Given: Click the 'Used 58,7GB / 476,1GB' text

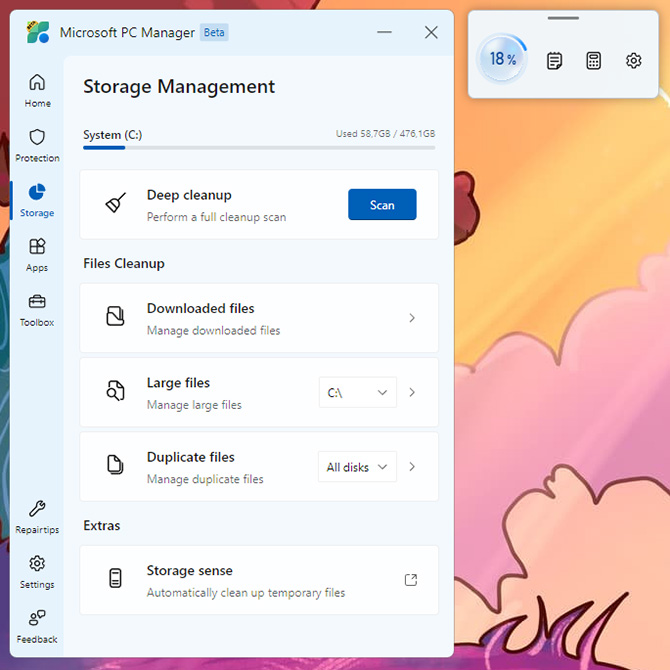Looking at the screenshot, I should coord(385,134).
